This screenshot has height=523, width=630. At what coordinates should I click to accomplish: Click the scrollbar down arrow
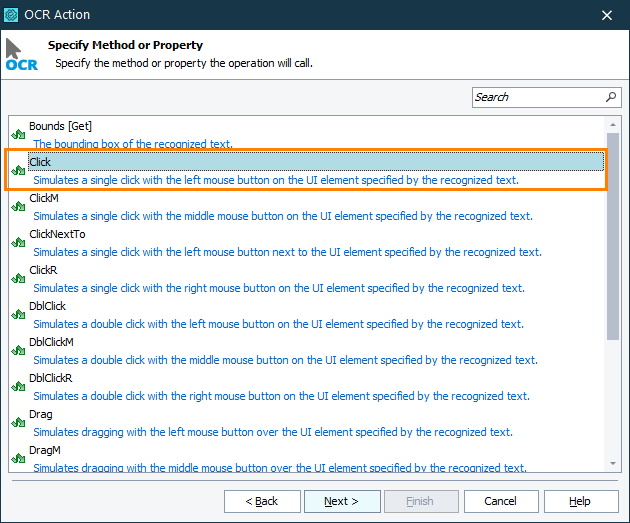pyautogui.click(x=613, y=463)
